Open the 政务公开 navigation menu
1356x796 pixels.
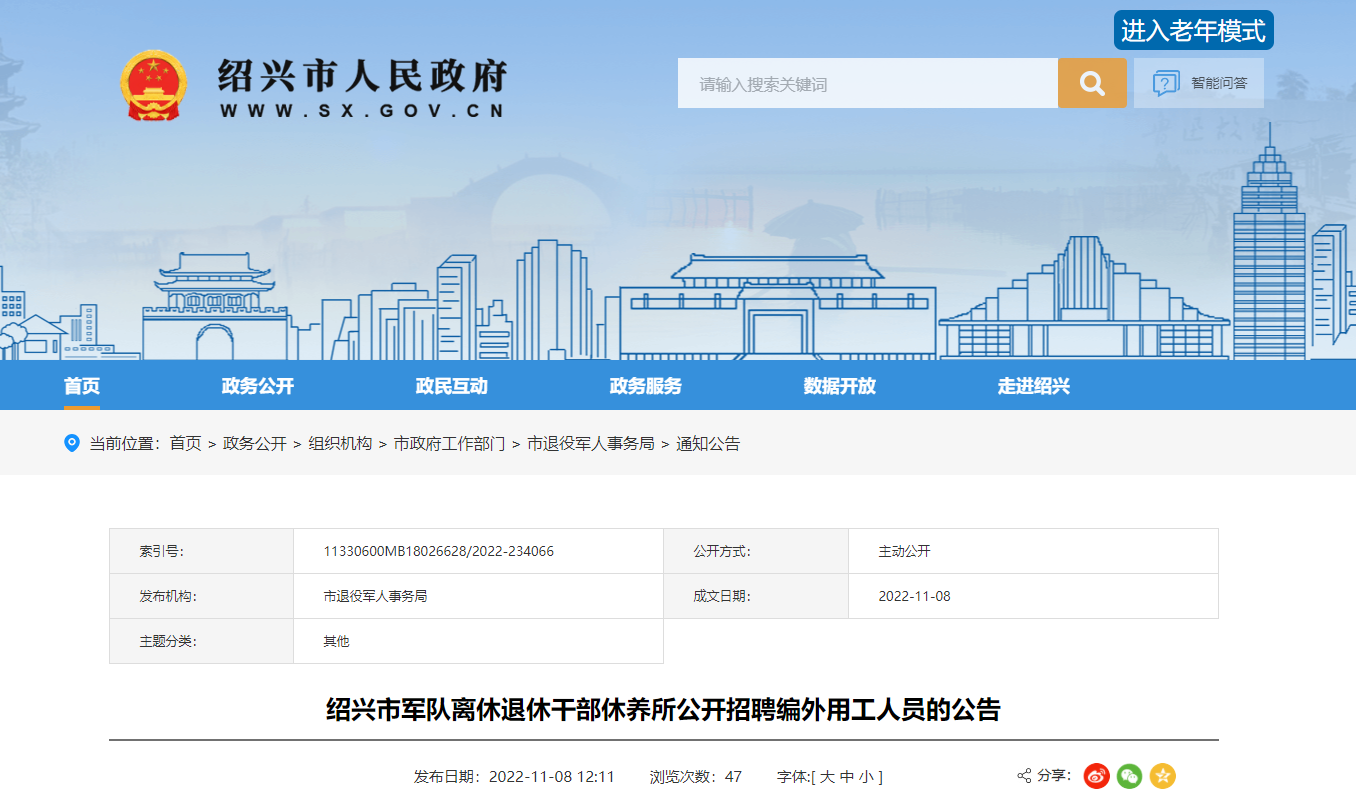pyautogui.click(x=258, y=386)
